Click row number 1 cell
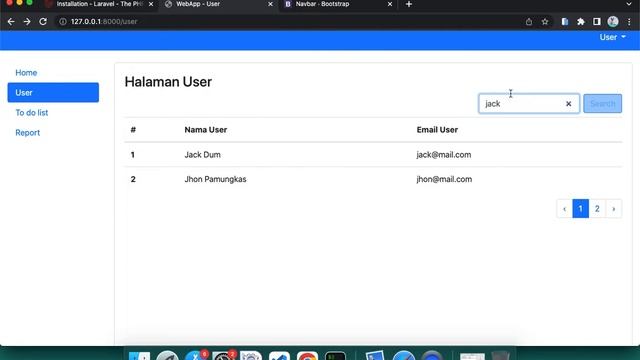640x360 pixels. point(133,155)
